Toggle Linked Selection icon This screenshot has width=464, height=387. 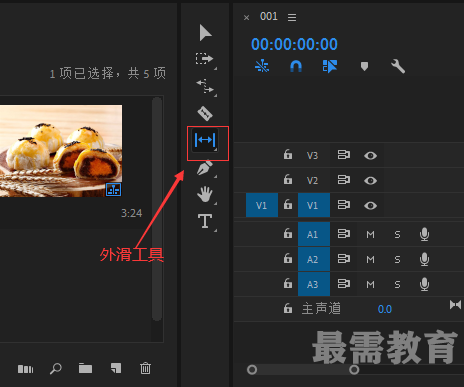pos(330,66)
